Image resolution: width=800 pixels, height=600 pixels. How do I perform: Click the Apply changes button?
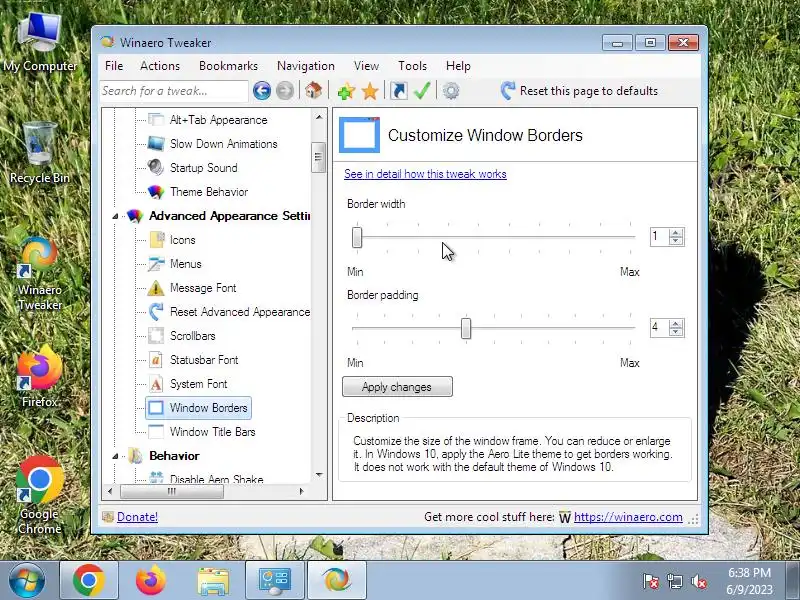point(397,387)
